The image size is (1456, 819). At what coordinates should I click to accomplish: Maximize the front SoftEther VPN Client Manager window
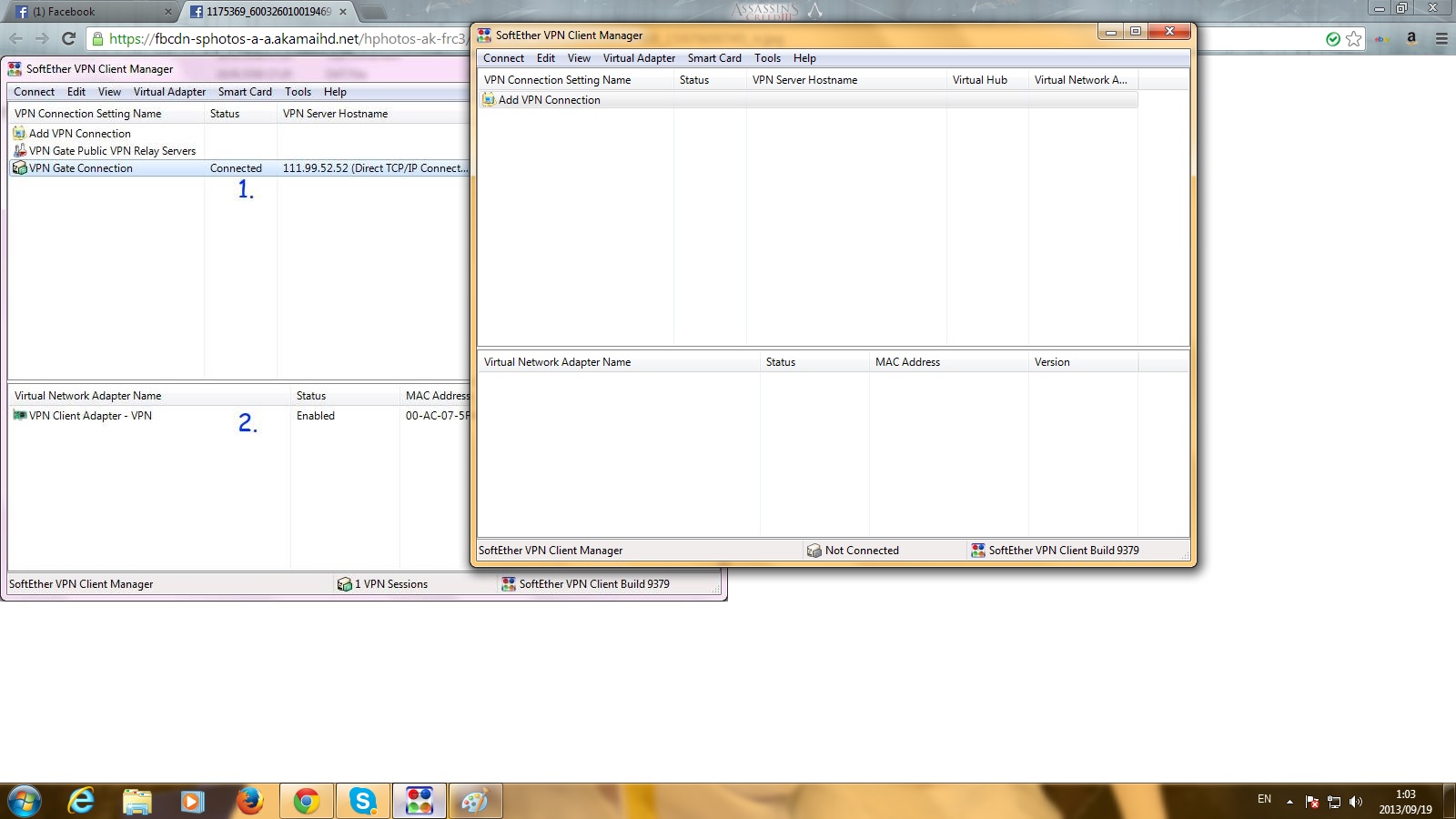(1136, 32)
